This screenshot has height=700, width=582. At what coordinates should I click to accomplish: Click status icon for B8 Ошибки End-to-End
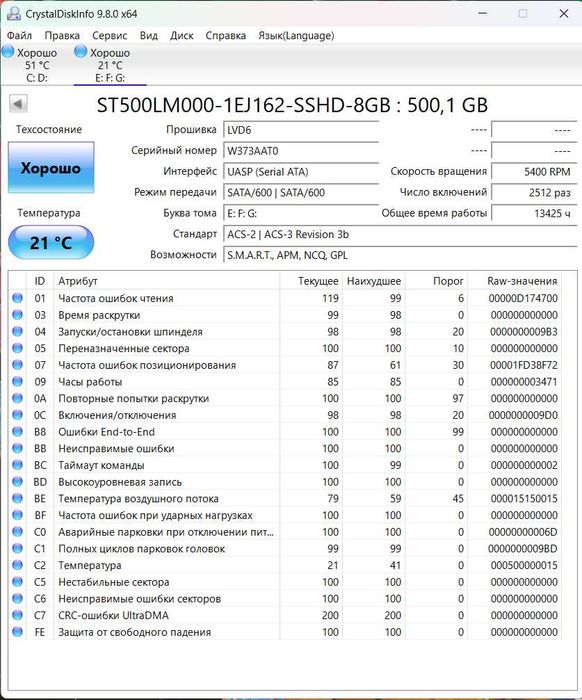tap(17, 431)
